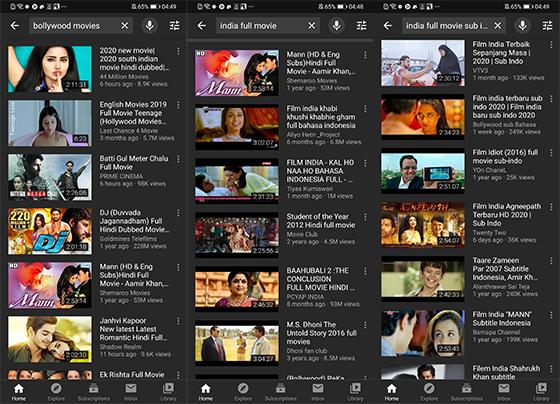The height and width of the screenshot is (404, 560).
Task: Tap microphone next to 'bollywood movies' search
Action: [150, 25]
